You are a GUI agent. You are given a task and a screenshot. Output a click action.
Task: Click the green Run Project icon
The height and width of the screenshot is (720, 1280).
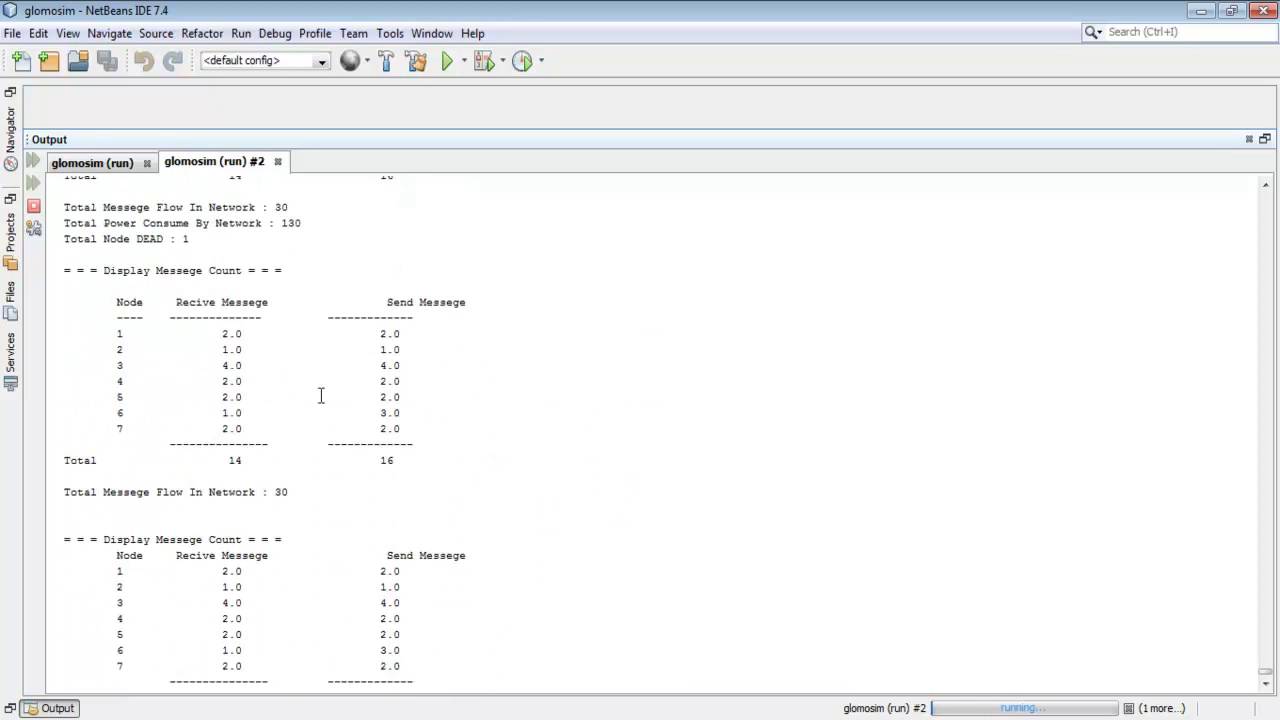click(x=447, y=61)
